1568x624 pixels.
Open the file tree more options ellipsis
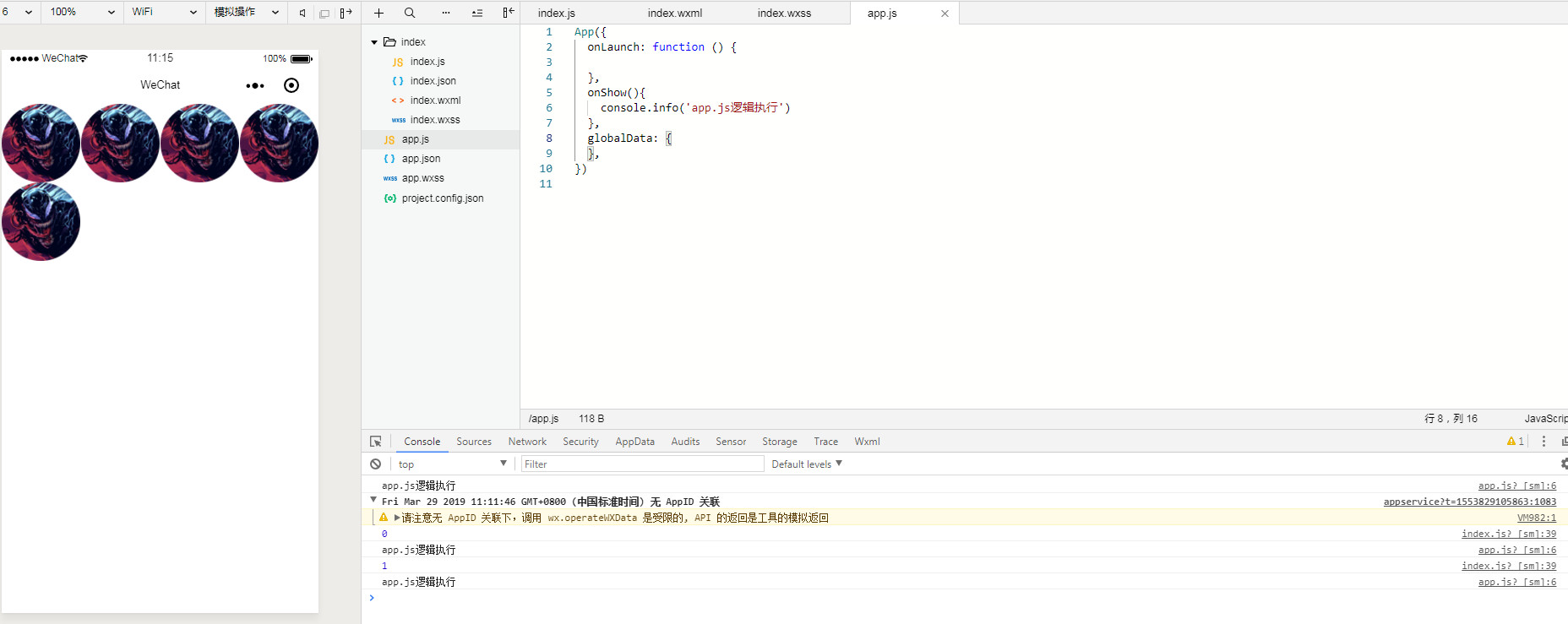point(445,13)
